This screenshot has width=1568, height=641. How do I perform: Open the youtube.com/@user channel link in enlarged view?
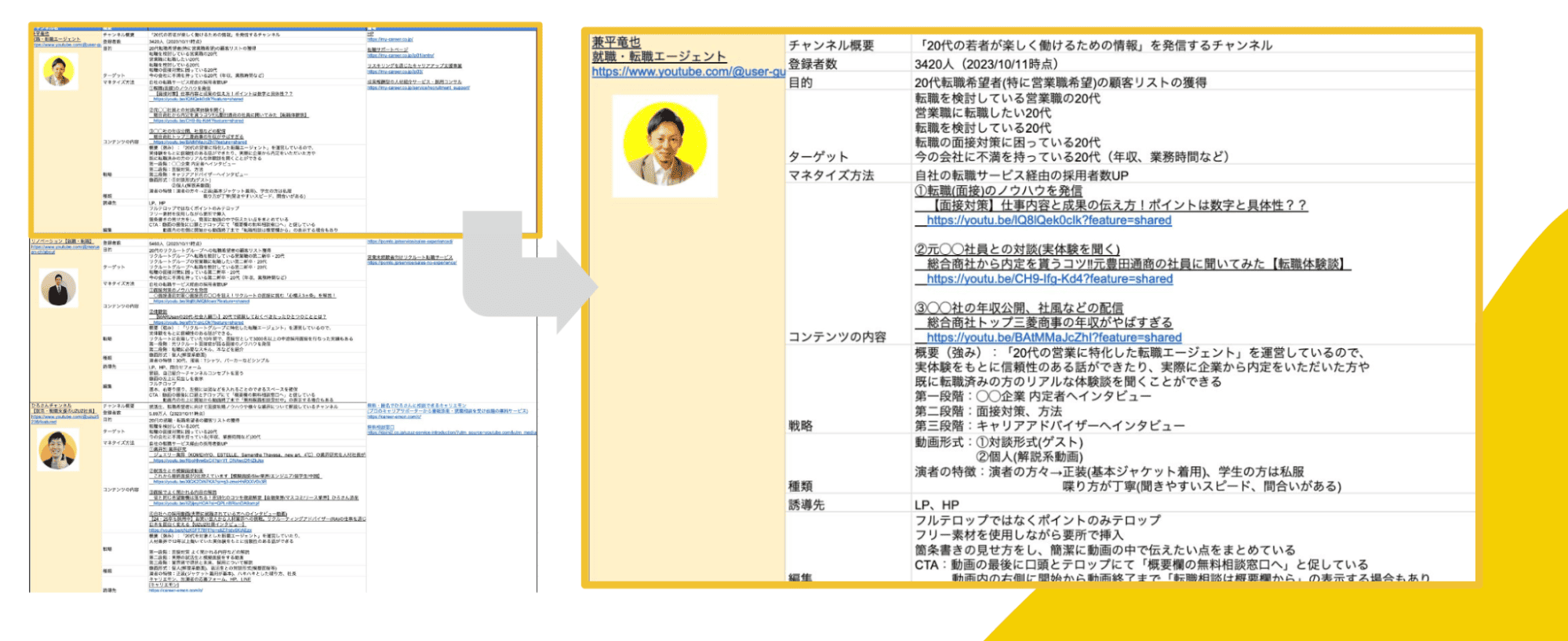[x=688, y=72]
